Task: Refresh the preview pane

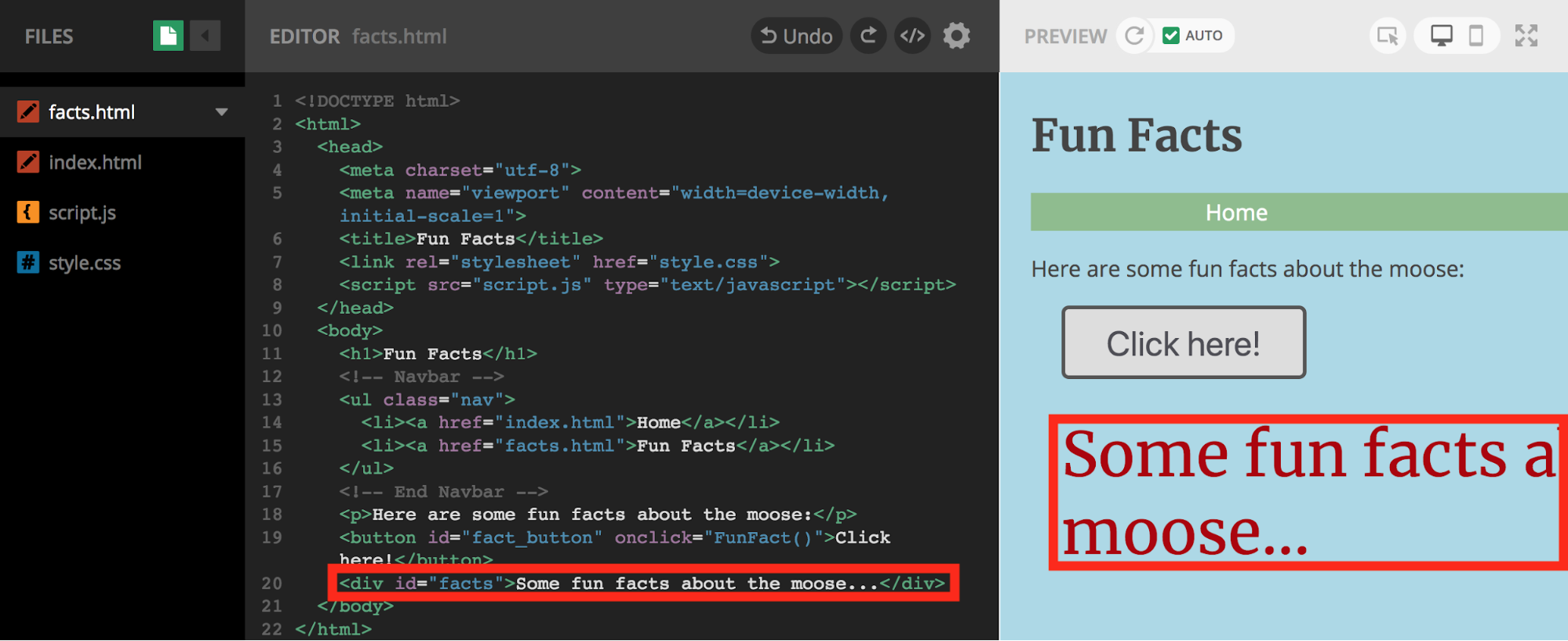Action: [1134, 36]
